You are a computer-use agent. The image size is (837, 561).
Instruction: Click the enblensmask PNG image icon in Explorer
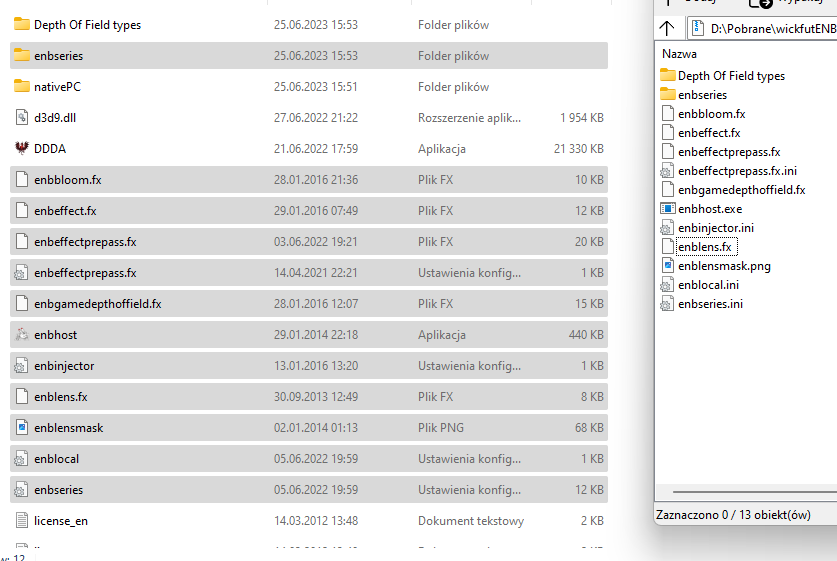pyautogui.click(x=21, y=428)
